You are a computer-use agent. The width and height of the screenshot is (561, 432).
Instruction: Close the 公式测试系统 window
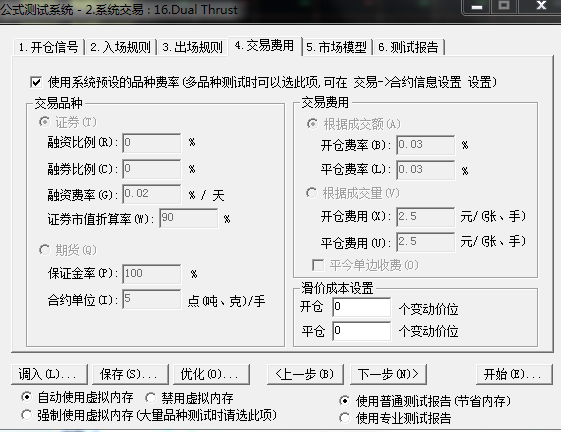tap(541, 6)
